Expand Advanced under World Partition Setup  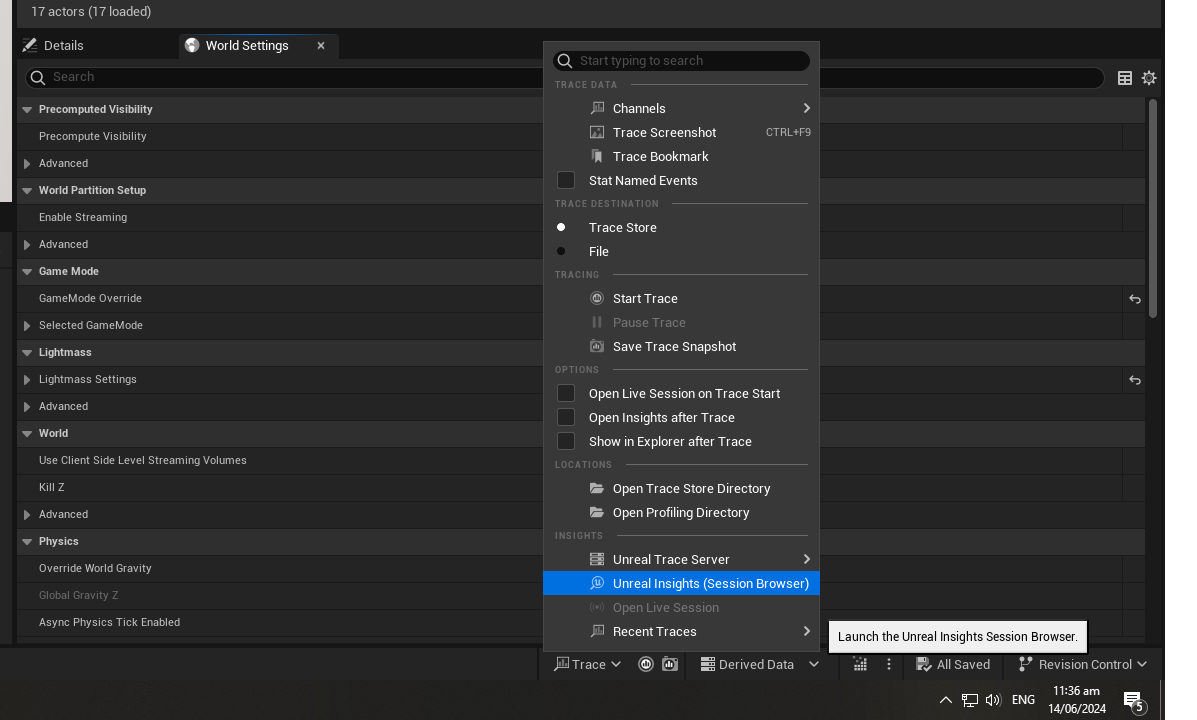point(27,245)
